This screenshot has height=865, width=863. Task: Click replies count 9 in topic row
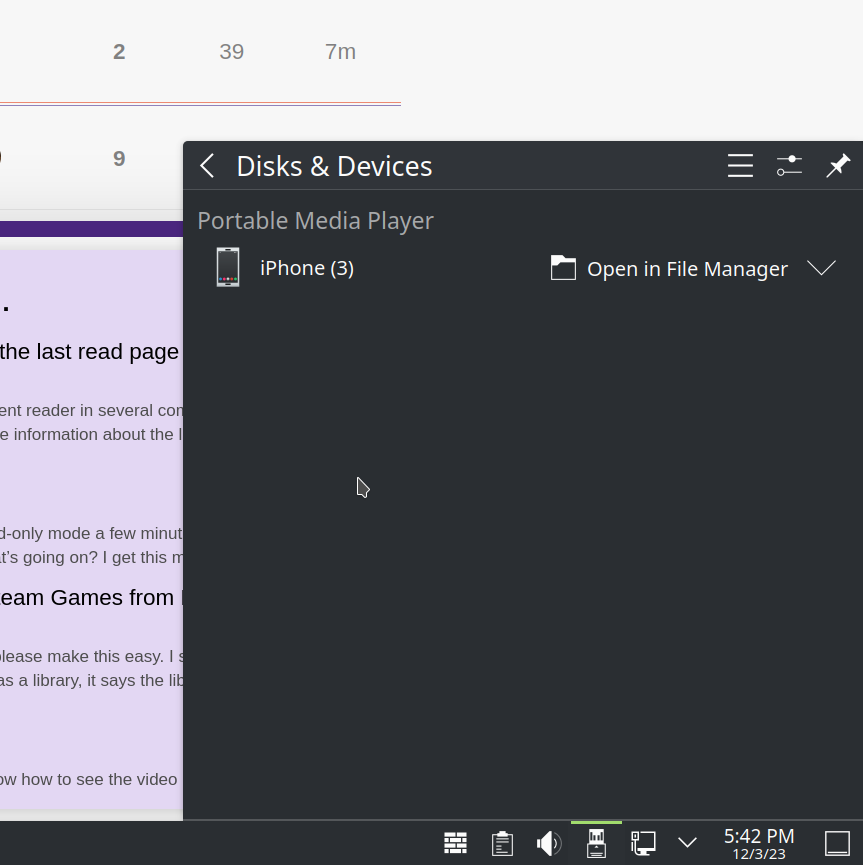pos(119,159)
